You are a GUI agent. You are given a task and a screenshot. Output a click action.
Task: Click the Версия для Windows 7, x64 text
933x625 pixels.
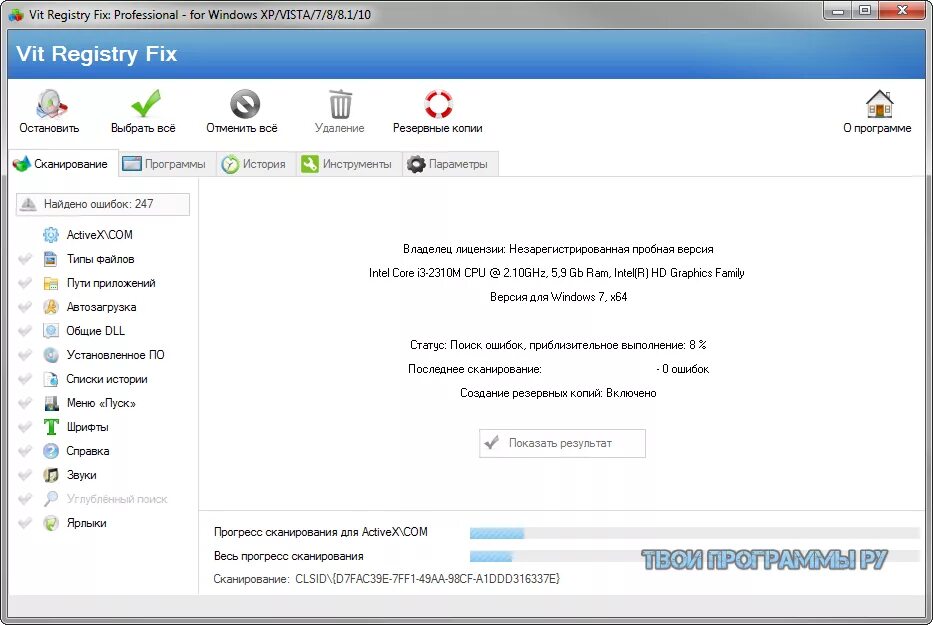point(558,296)
